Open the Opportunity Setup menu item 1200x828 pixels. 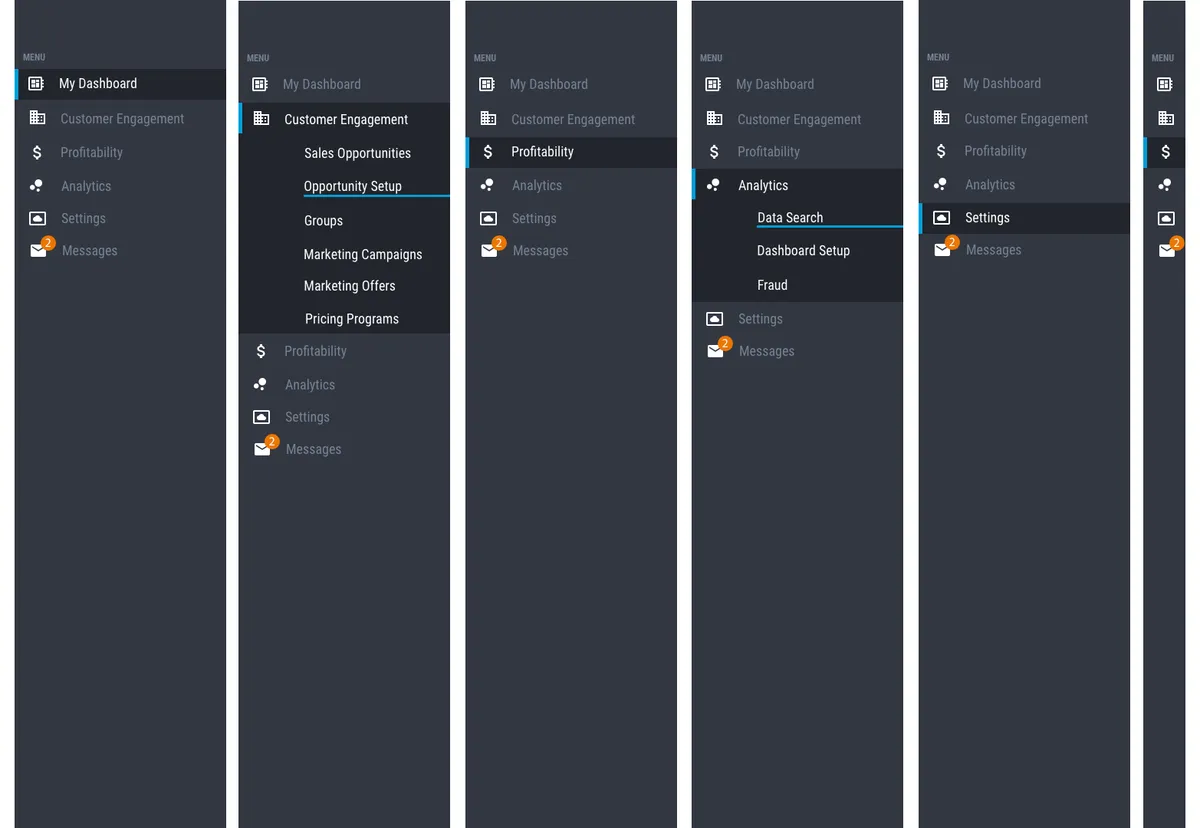click(x=352, y=186)
